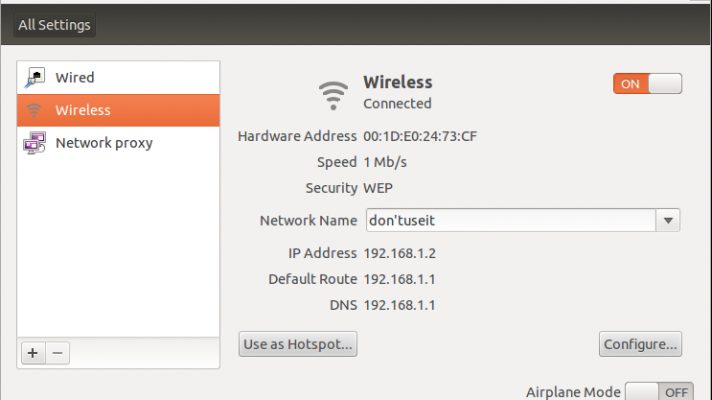Open the Configure wireless options

640,344
